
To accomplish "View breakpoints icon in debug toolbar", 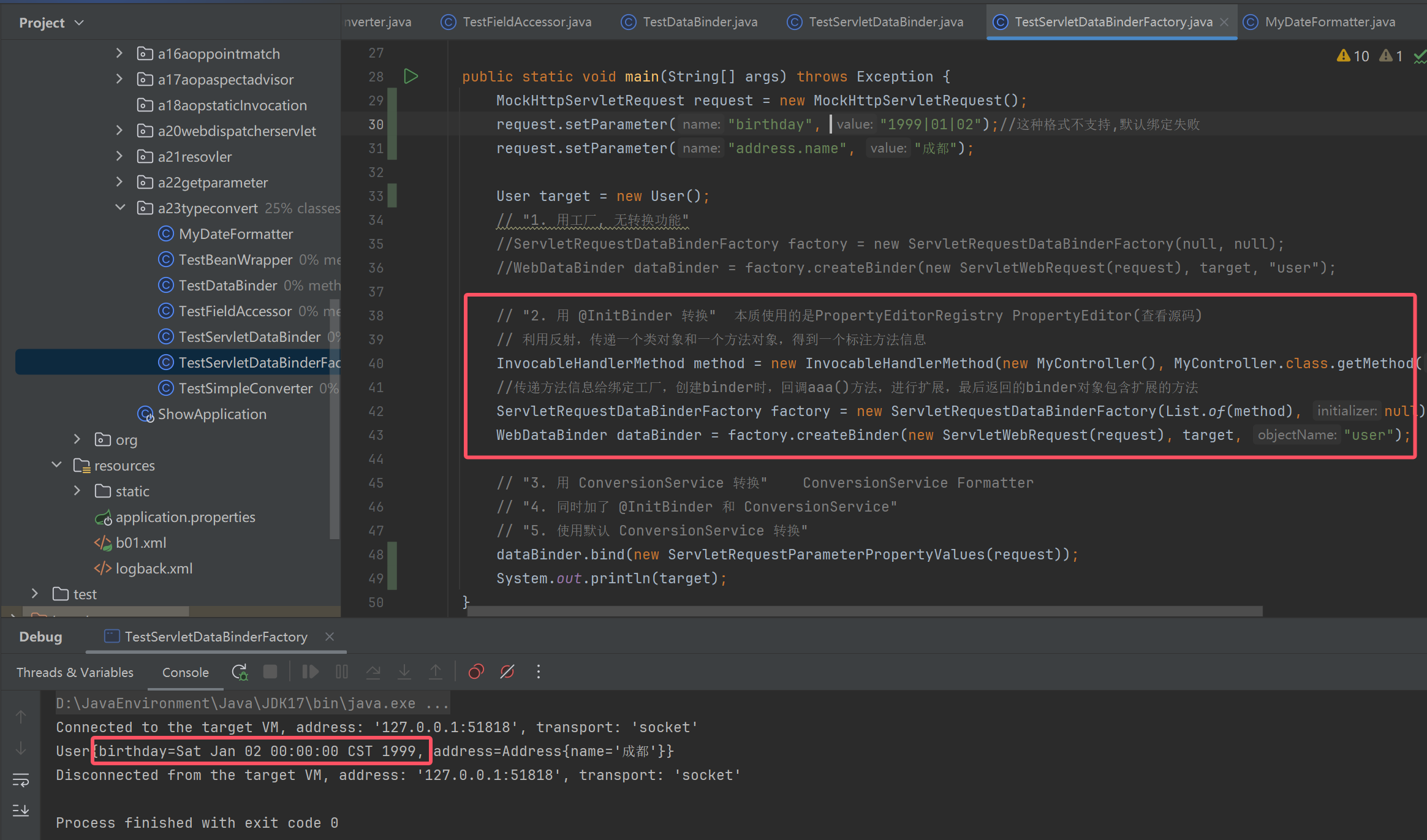I will click(x=476, y=672).
